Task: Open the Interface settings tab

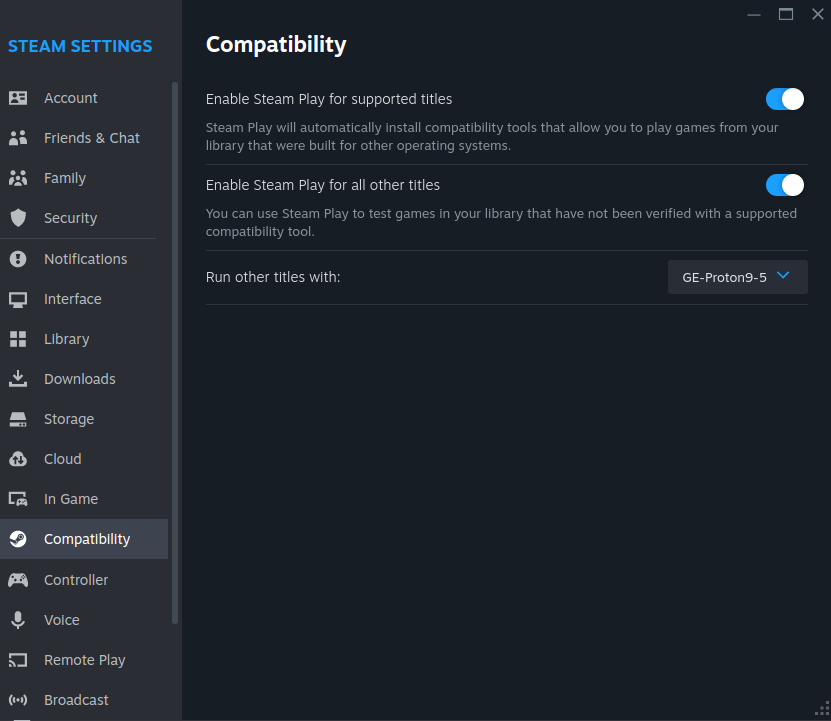Action: point(72,299)
